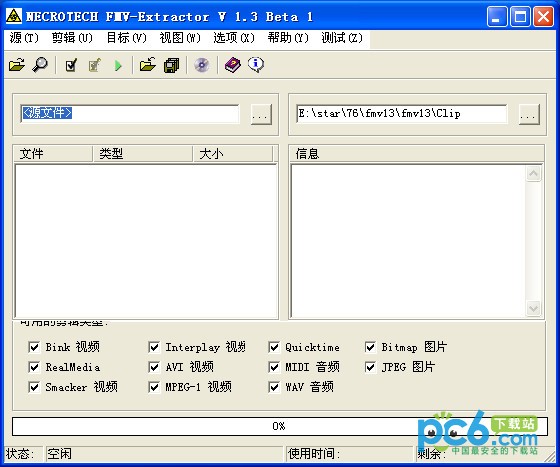560x467 pixels.
Task: Close the FMV-Extractor window
Action: tap(543, 16)
